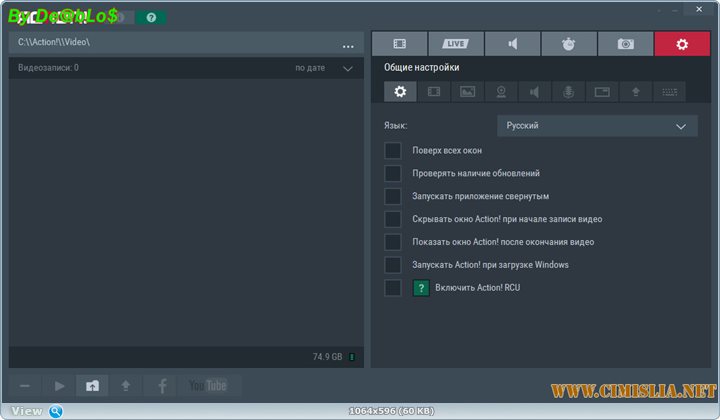Open webcam settings sub-tab icon

501,92
